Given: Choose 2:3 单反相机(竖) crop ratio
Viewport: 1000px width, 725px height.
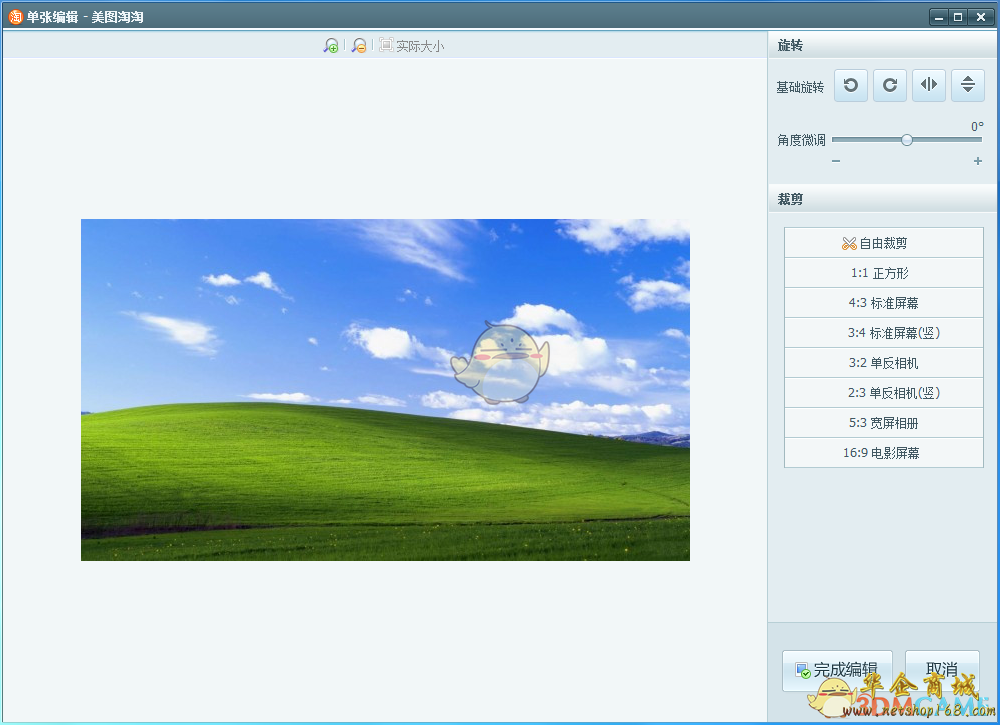Looking at the screenshot, I should tap(884, 393).
